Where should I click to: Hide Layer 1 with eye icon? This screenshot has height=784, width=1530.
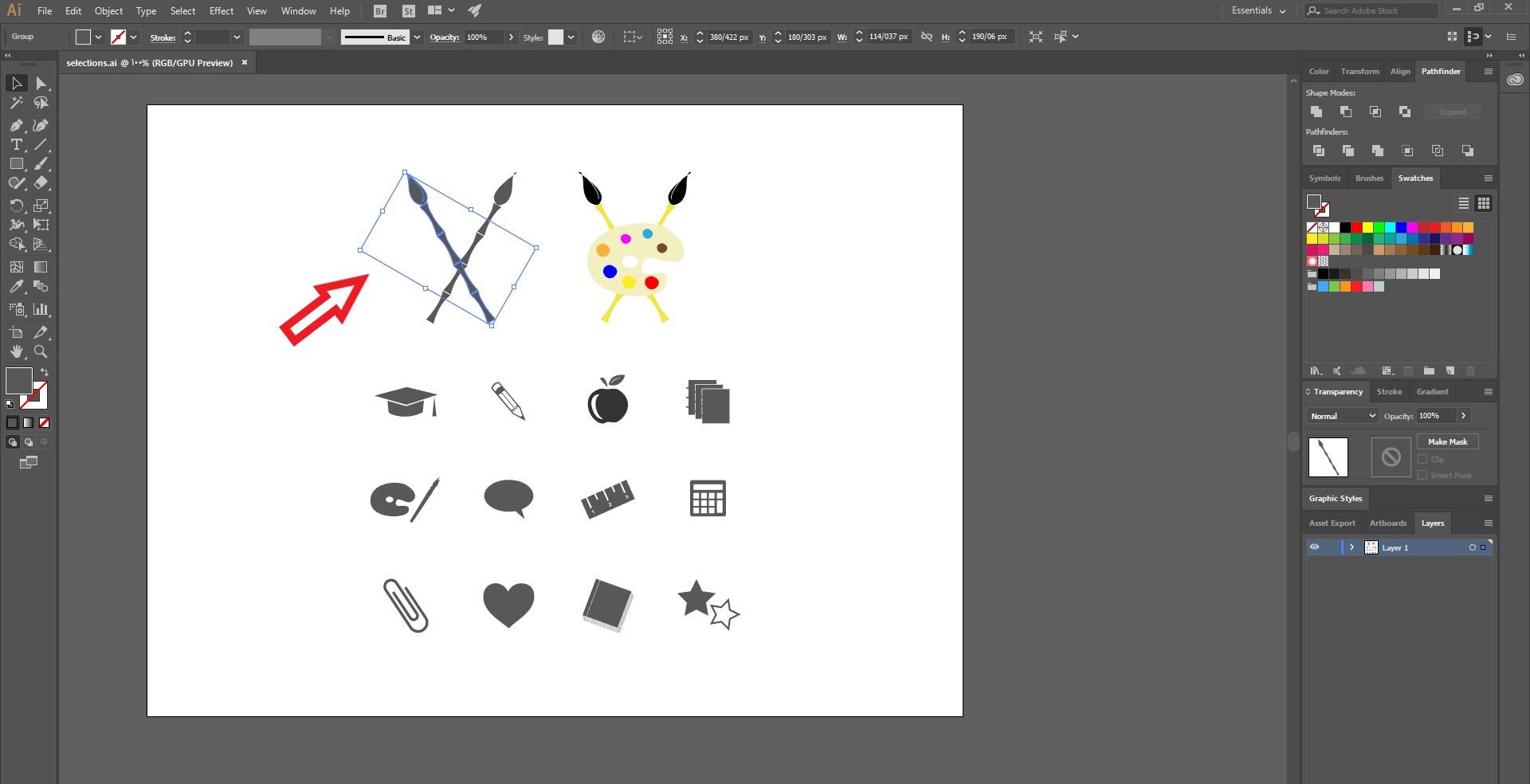pyautogui.click(x=1315, y=547)
